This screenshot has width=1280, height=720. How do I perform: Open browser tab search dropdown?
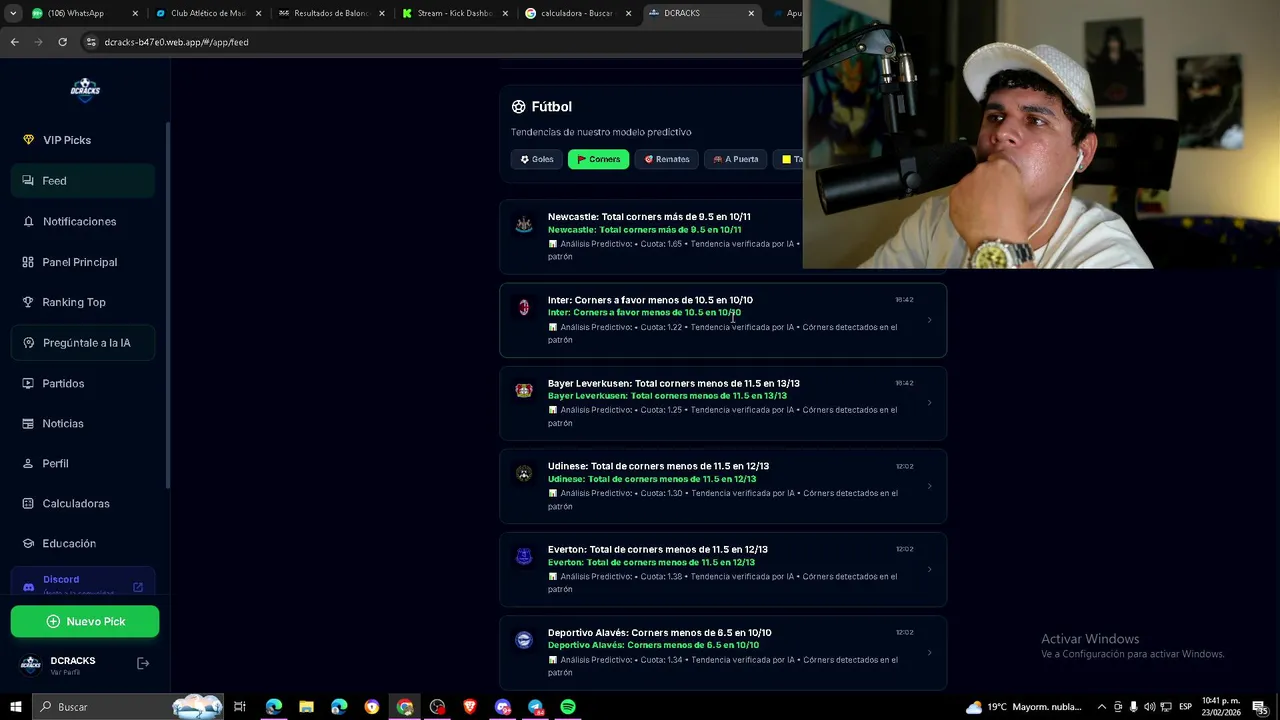click(13, 13)
